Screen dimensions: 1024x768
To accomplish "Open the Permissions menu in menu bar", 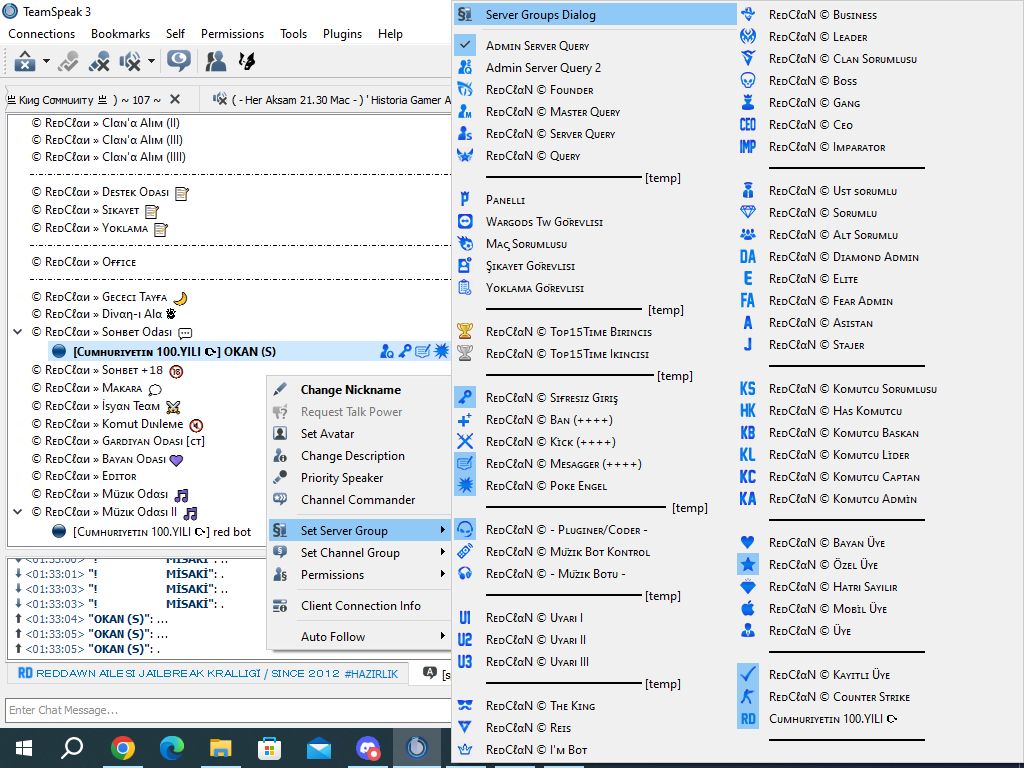I will (x=232, y=33).
